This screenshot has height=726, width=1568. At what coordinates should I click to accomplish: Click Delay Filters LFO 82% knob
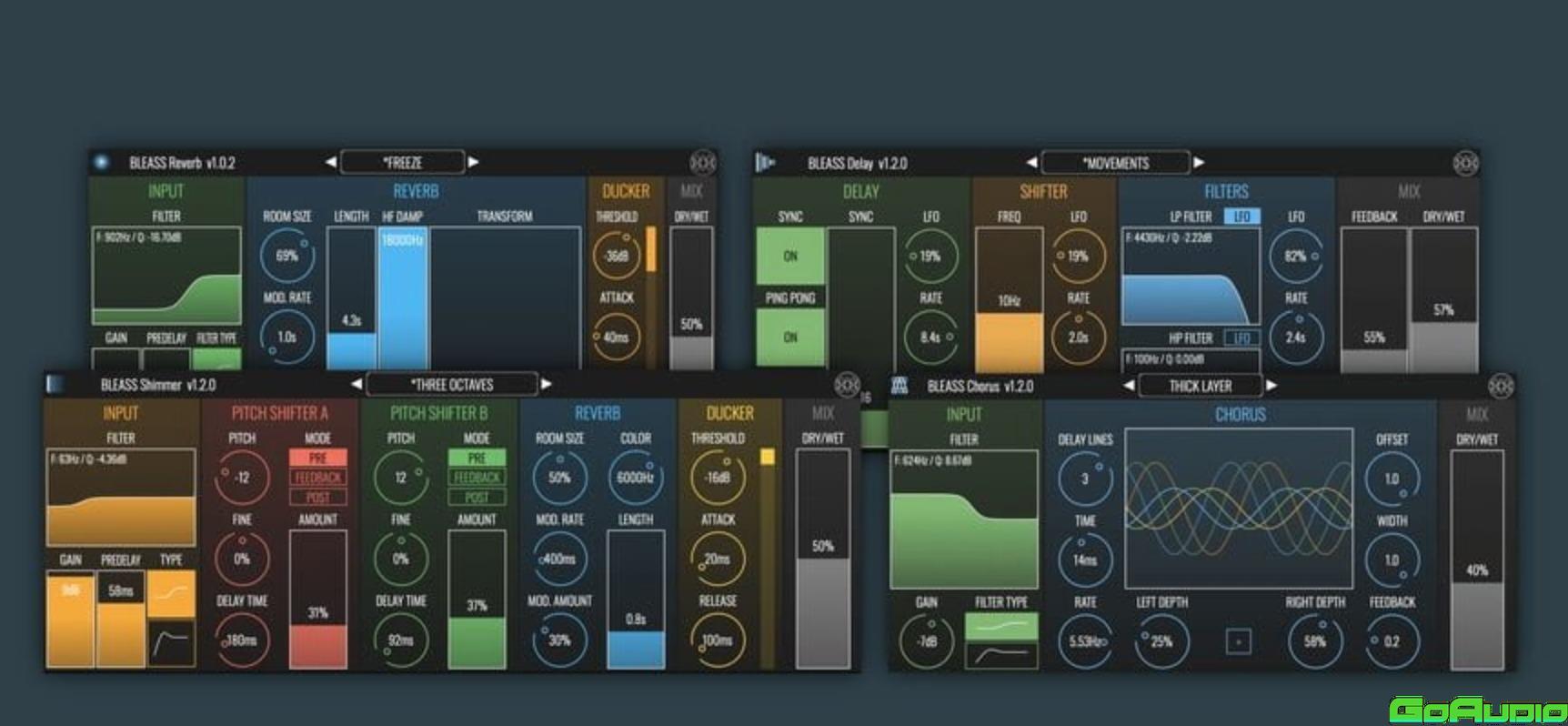(x=1296, y=257)
